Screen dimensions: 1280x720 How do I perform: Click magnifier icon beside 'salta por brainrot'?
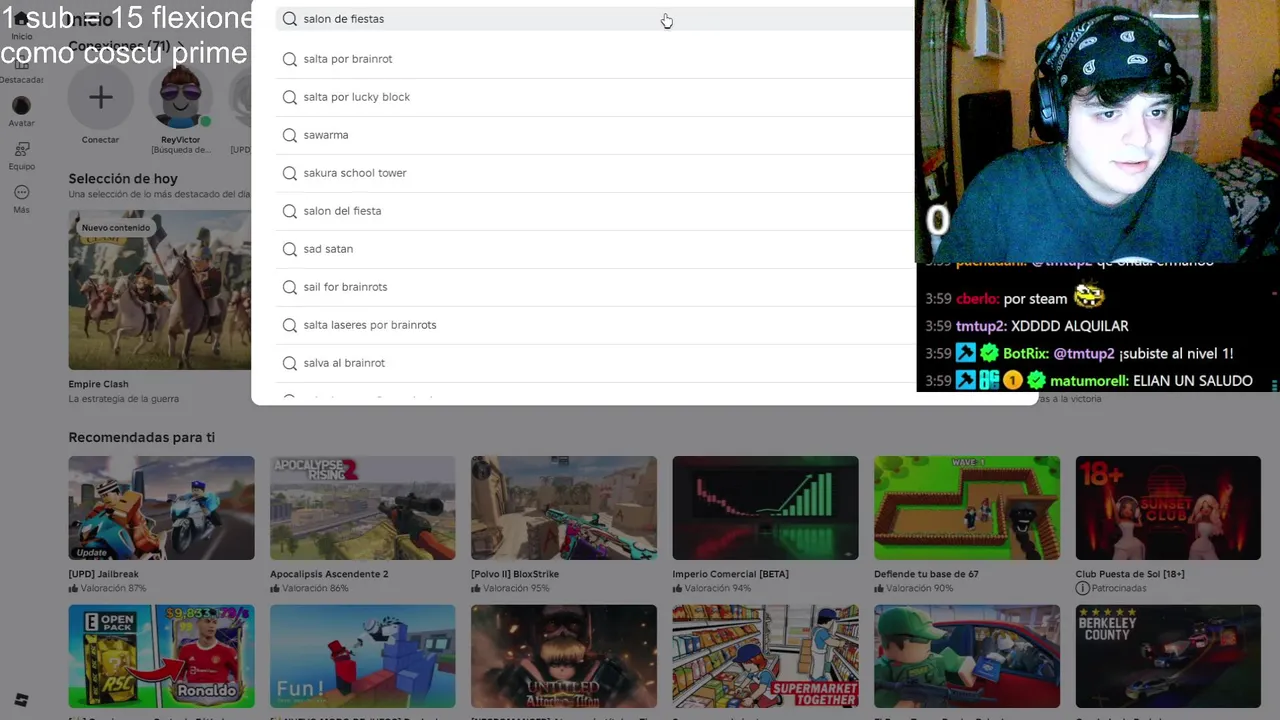point(290,59)
